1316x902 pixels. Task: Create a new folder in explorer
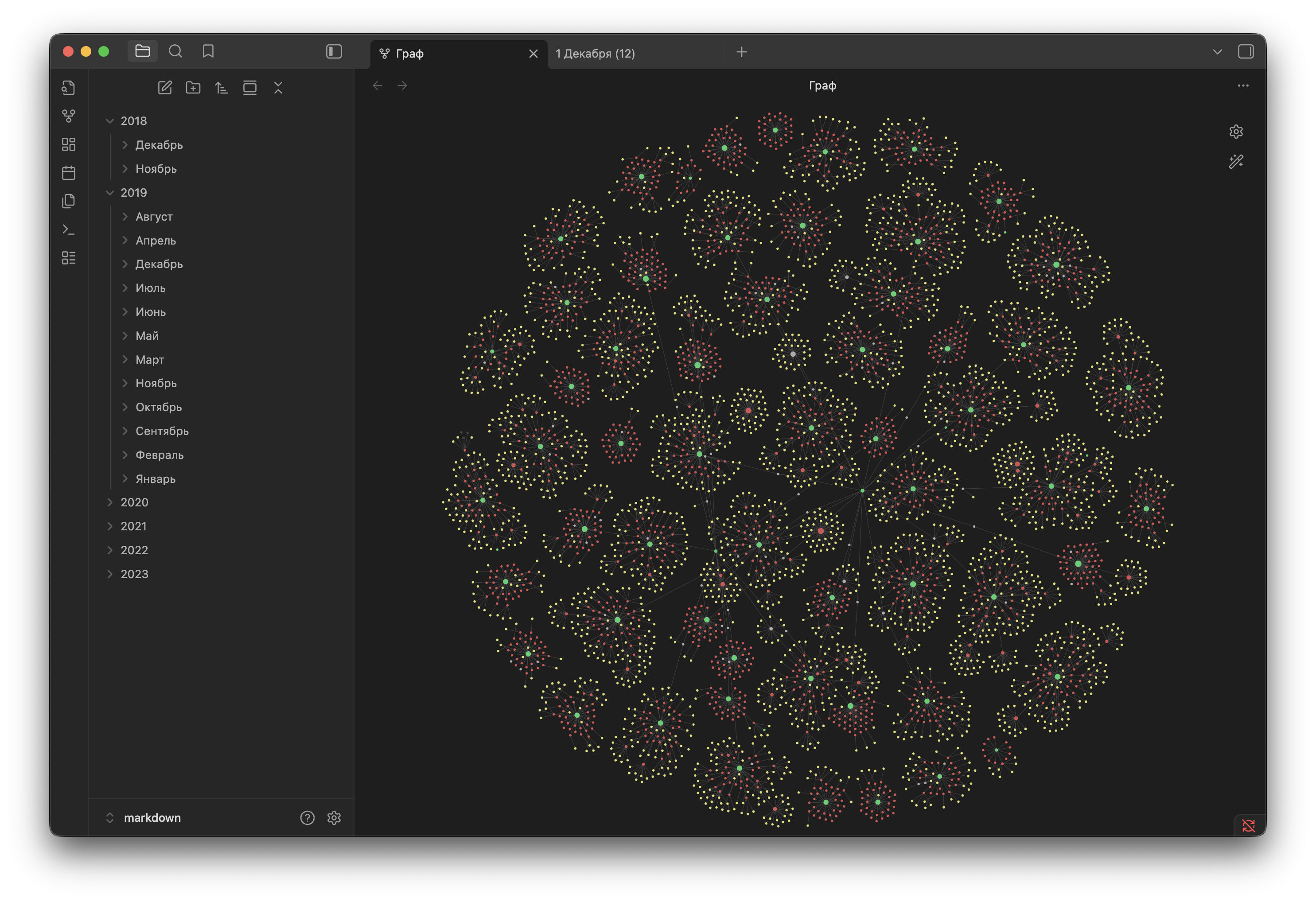(x=193, y=88)
